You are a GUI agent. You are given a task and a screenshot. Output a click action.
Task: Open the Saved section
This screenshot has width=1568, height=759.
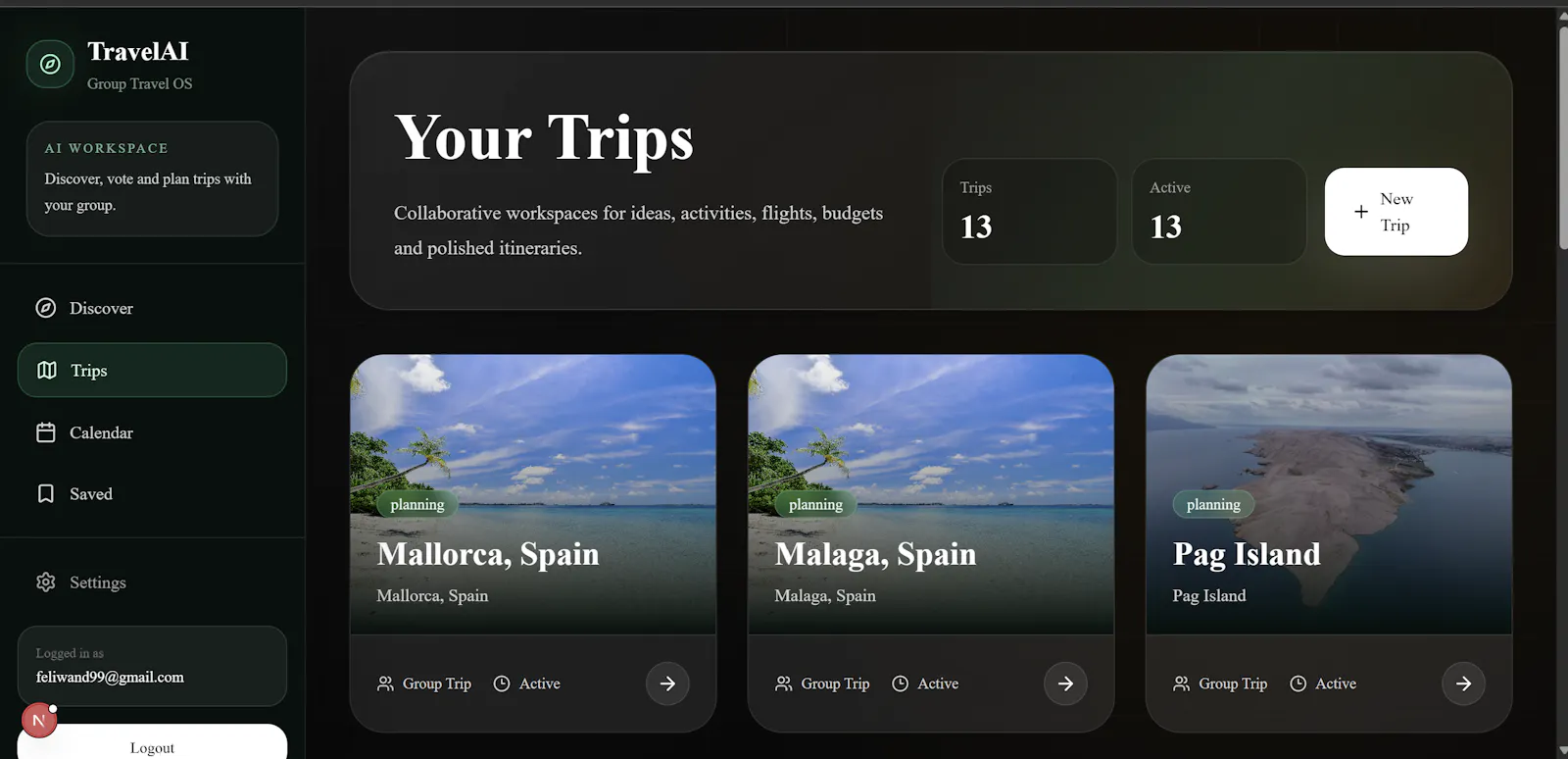pyautogui.click(x=152, y=494)
